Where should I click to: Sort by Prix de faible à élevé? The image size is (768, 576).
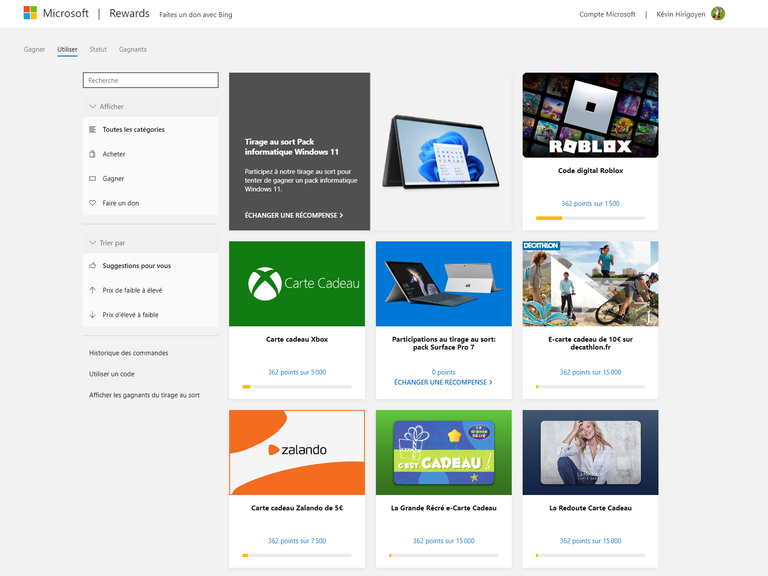150,290
